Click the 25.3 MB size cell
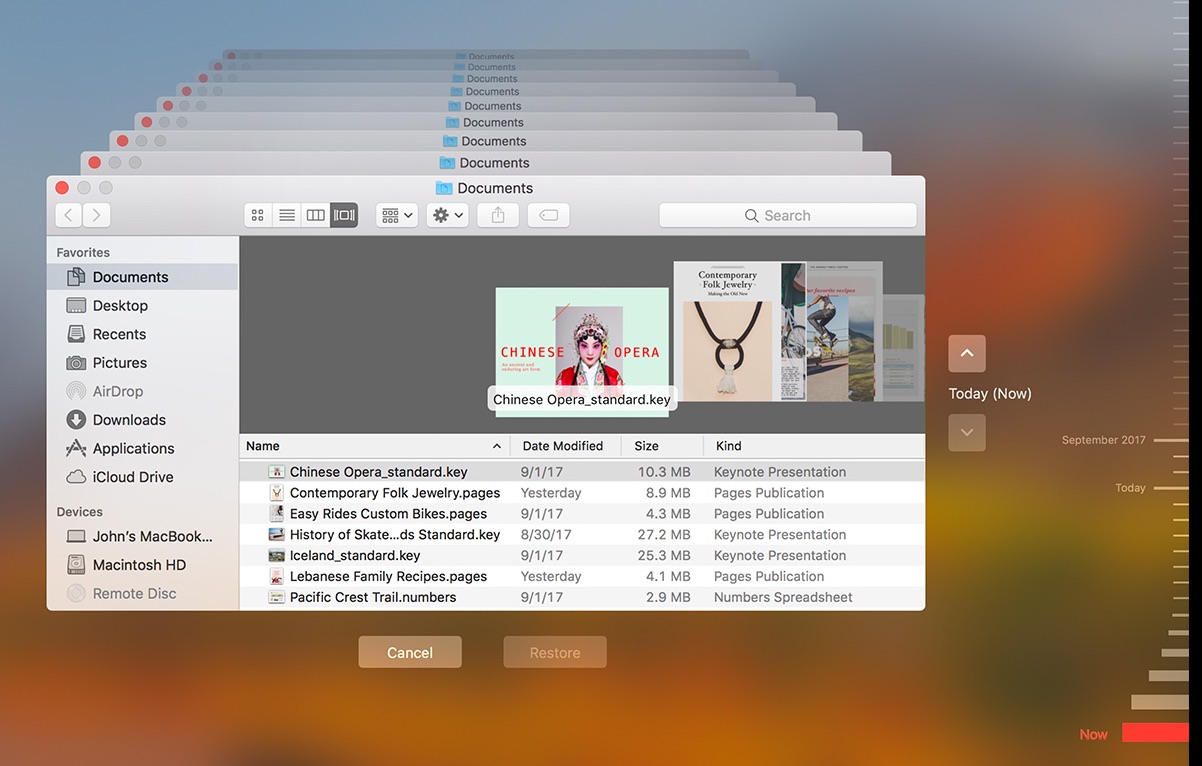Image resolution: width=1202 pixels, height=766 pixels. [664, 556]
